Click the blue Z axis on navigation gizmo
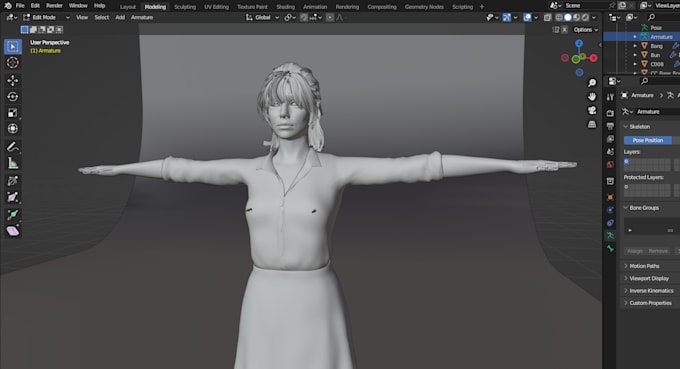The height and width of the screenshot is (369, 680). (x=579, y=43)
